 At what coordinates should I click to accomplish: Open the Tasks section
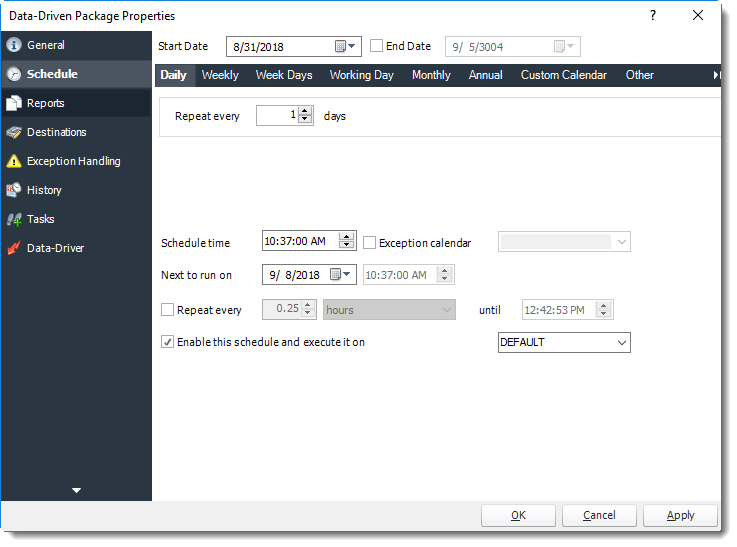tap(76, 219)
